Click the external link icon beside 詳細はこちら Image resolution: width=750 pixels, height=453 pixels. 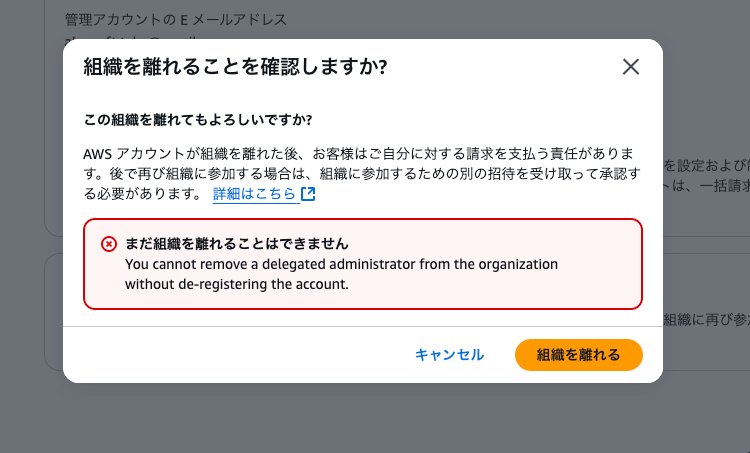coord(308,194)
